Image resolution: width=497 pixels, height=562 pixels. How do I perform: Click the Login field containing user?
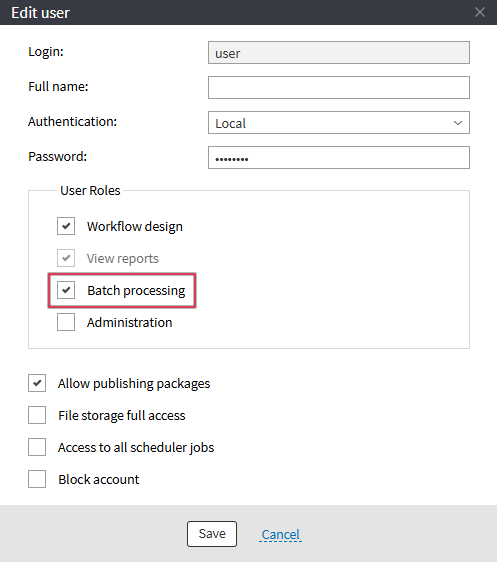point(339,53)
